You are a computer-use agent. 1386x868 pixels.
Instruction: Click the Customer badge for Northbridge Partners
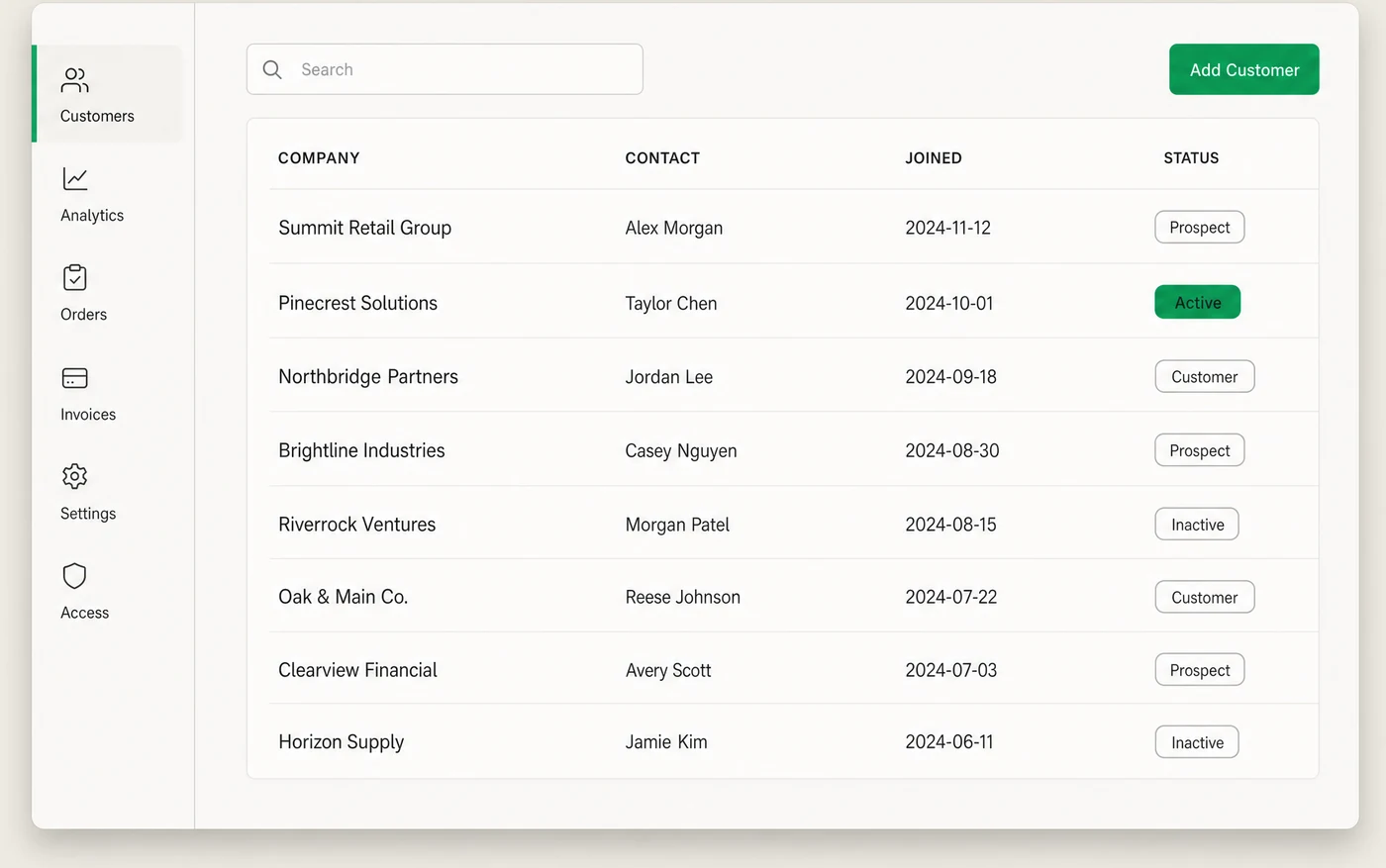1205,377
